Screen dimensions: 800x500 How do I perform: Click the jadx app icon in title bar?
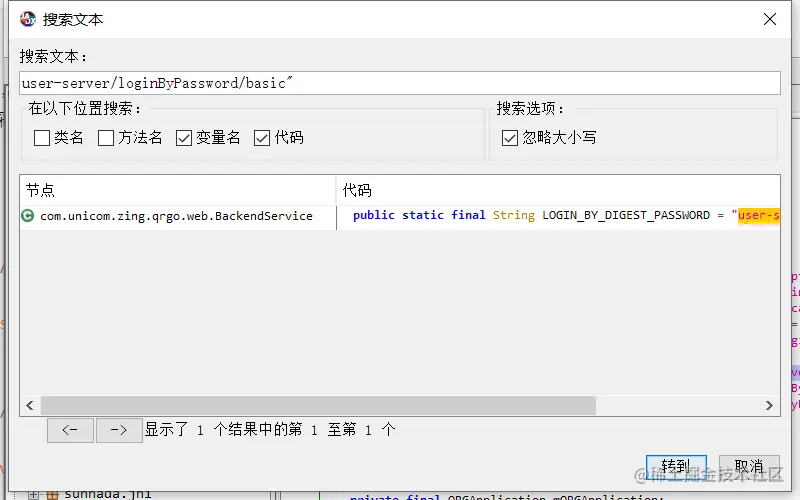point(28,19)
